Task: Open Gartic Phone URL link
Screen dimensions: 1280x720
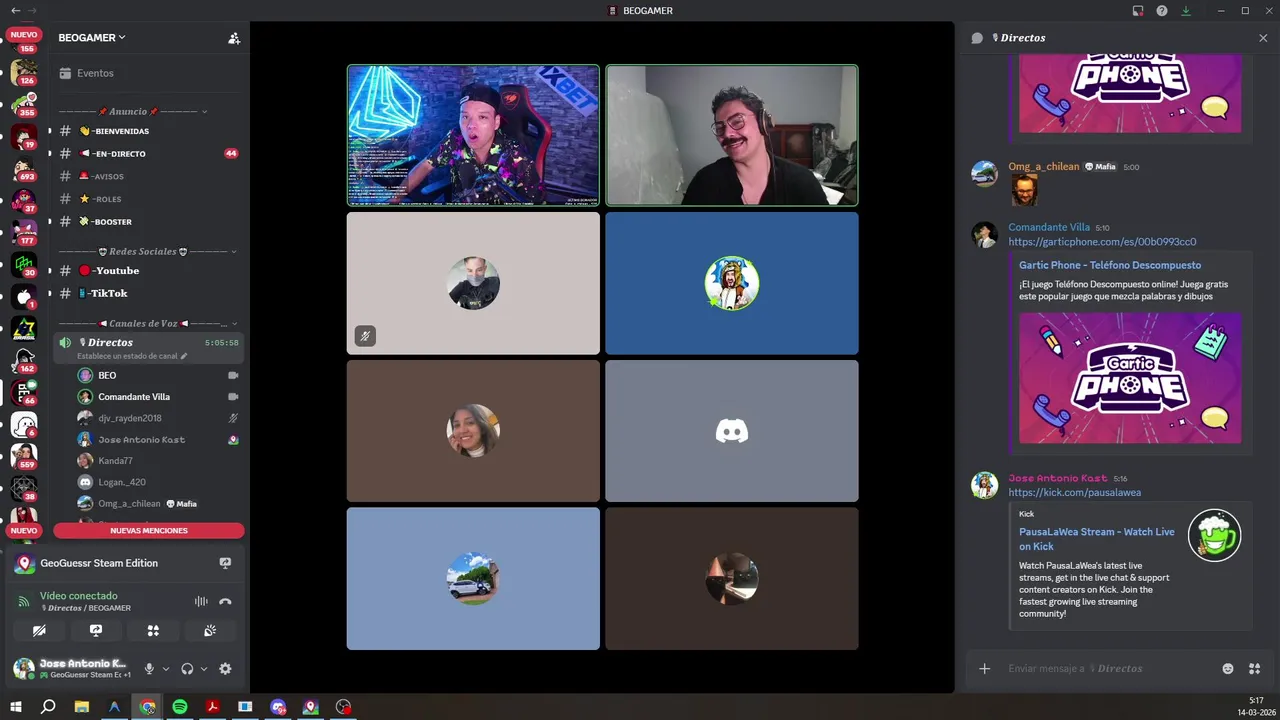Action: [1102, 242]
